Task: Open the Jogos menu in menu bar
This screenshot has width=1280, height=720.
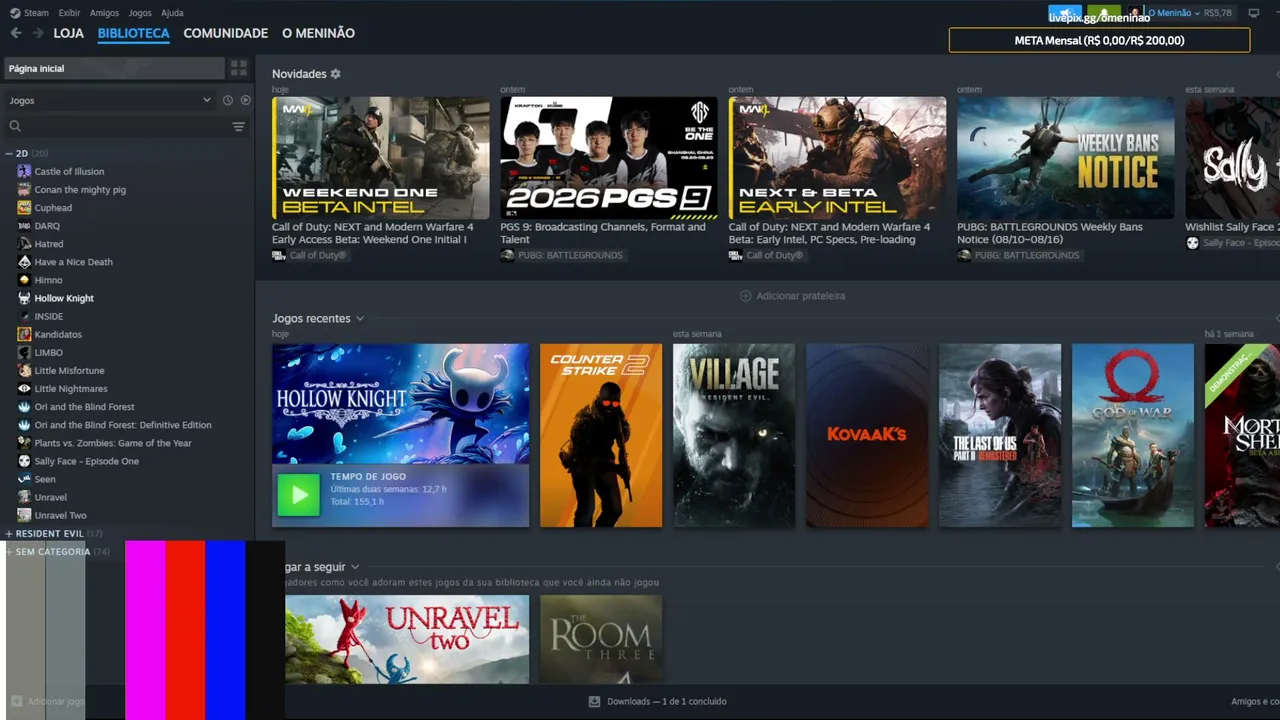Action: (140, 13)
